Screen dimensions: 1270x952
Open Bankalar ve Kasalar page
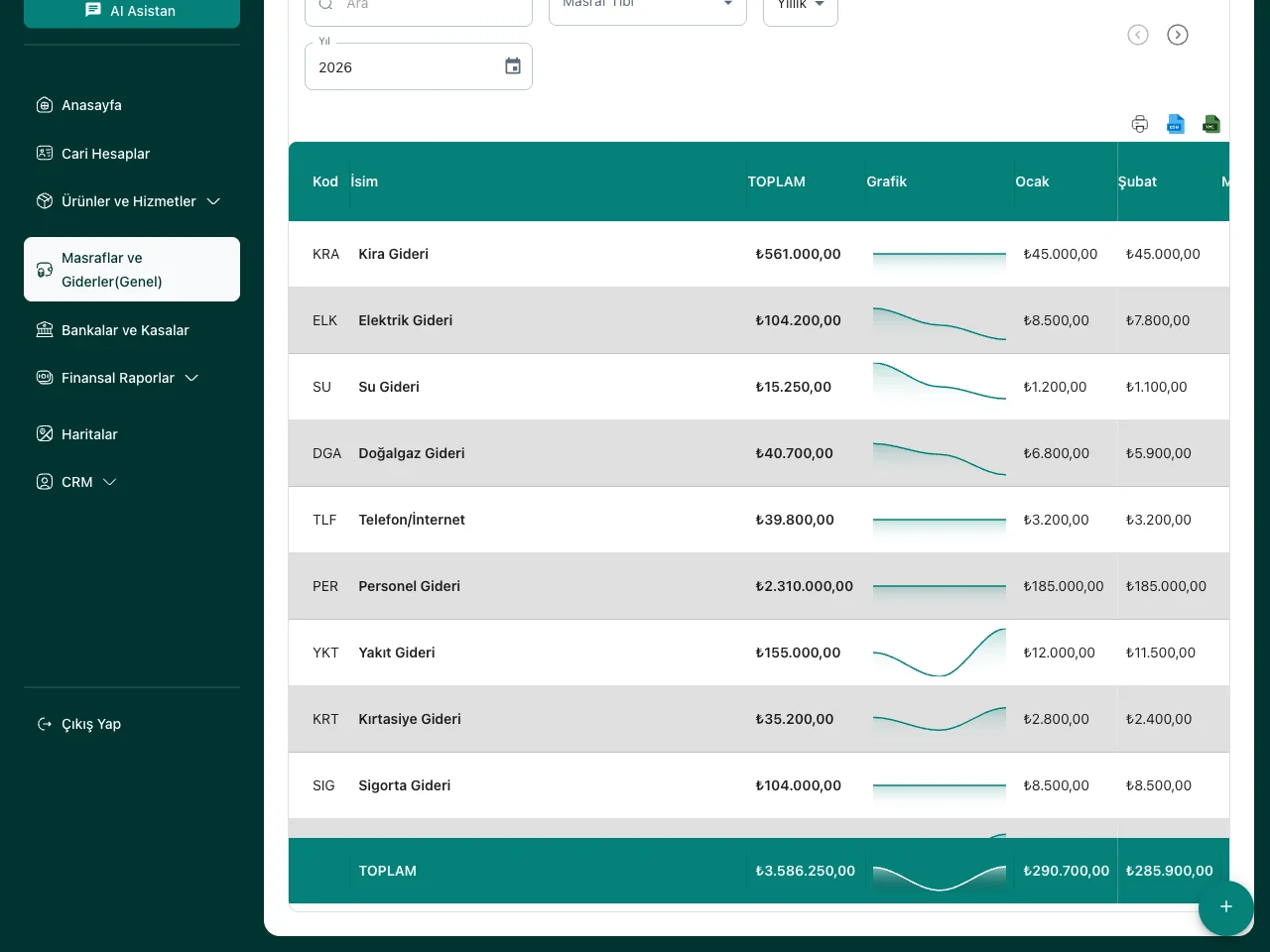coord(125,330)
